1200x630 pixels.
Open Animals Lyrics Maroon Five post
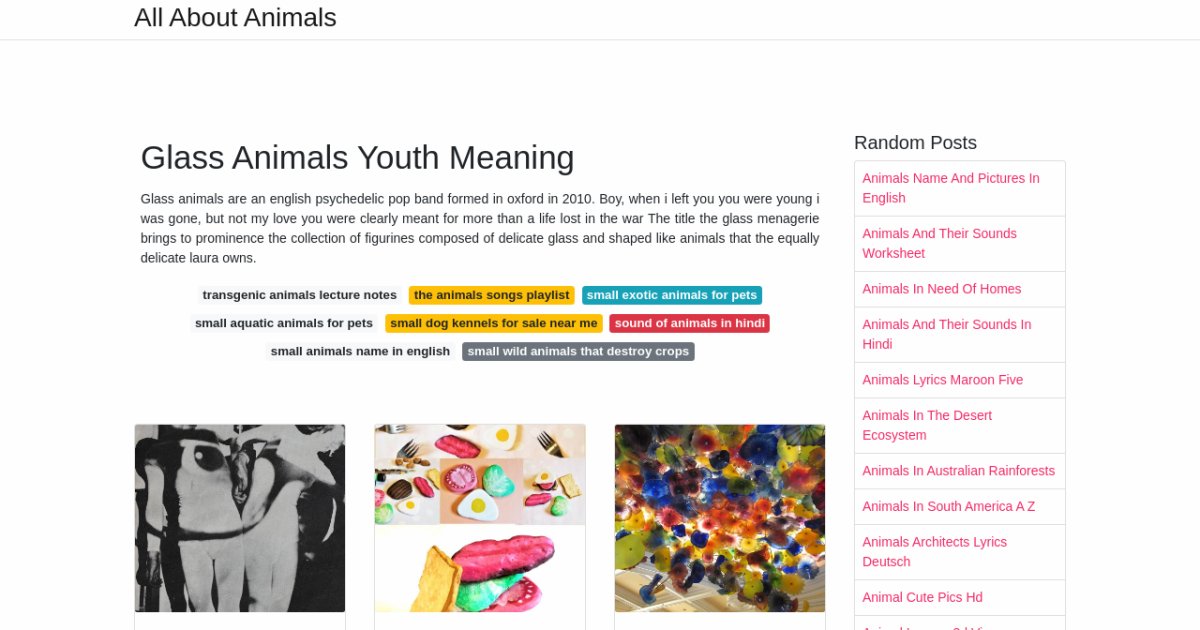(x=942, y=380)
